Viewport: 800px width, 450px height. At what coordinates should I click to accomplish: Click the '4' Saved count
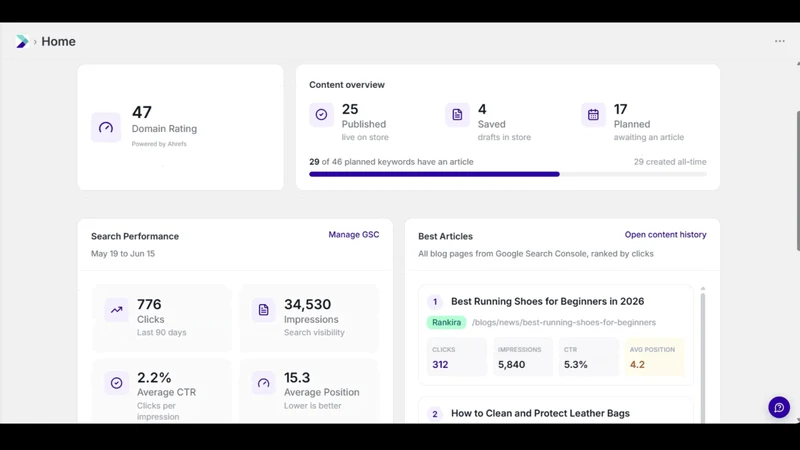click(482, 109)
